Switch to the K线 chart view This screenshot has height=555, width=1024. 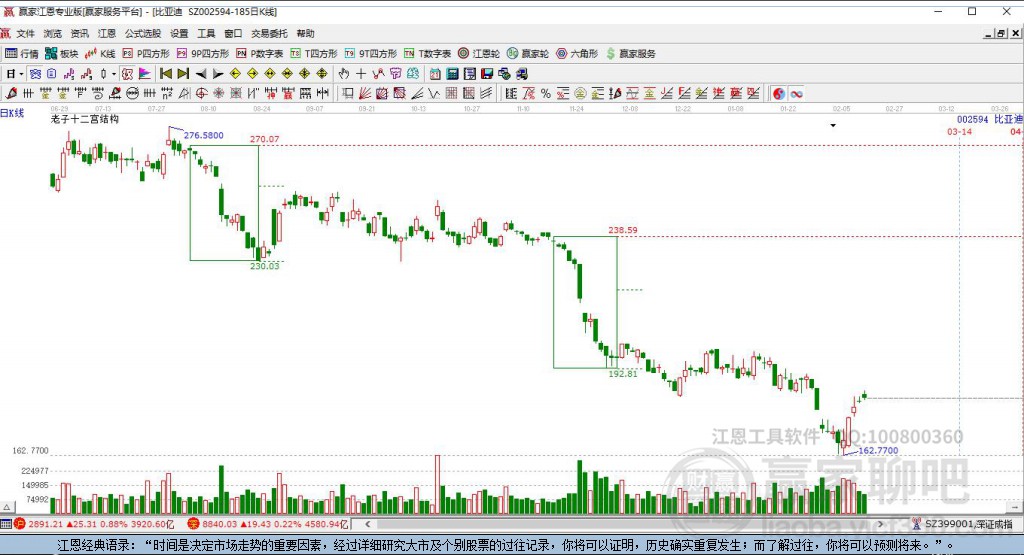100,54
